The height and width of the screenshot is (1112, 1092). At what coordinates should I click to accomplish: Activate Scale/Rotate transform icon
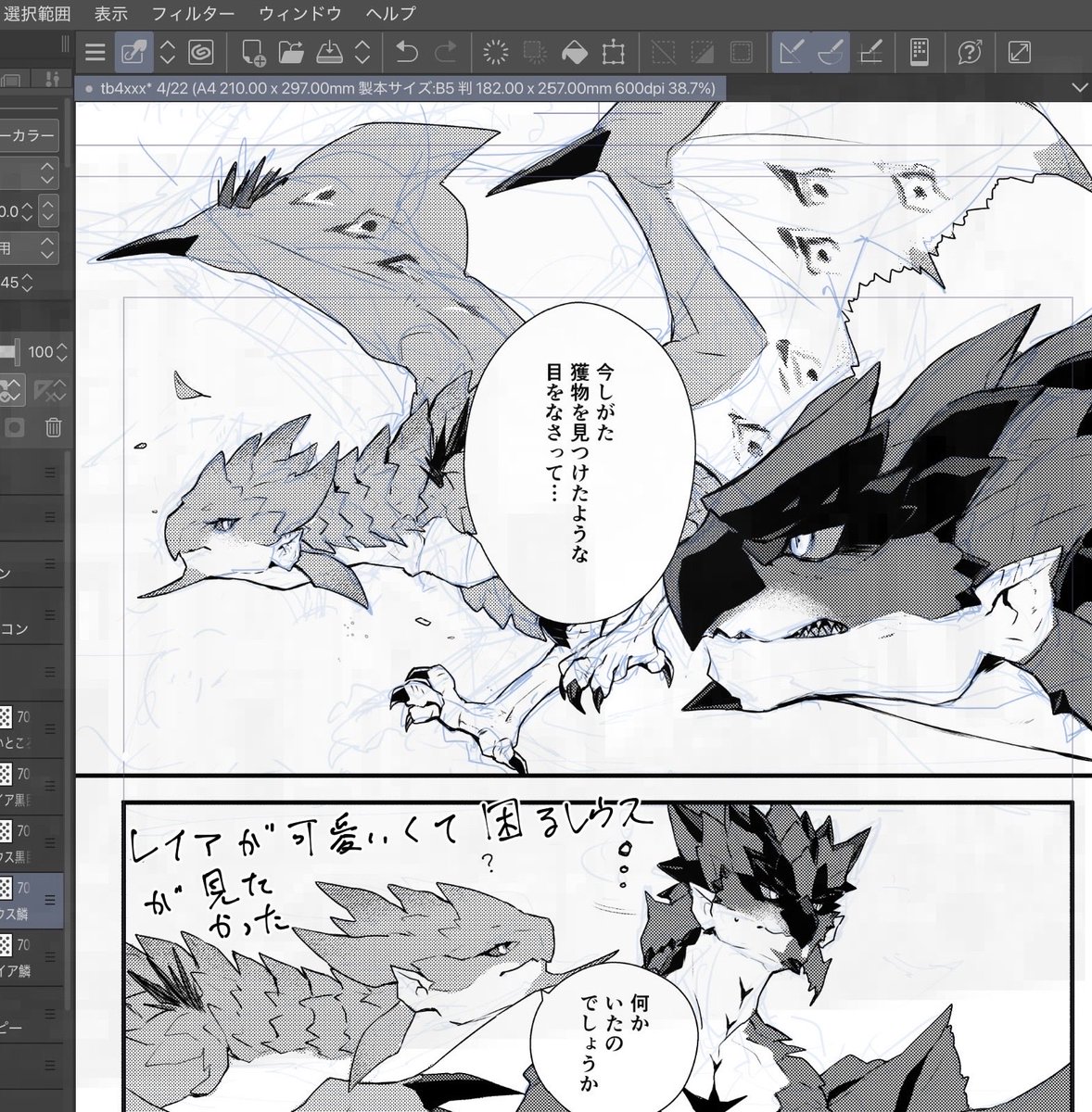click(613, 52)
